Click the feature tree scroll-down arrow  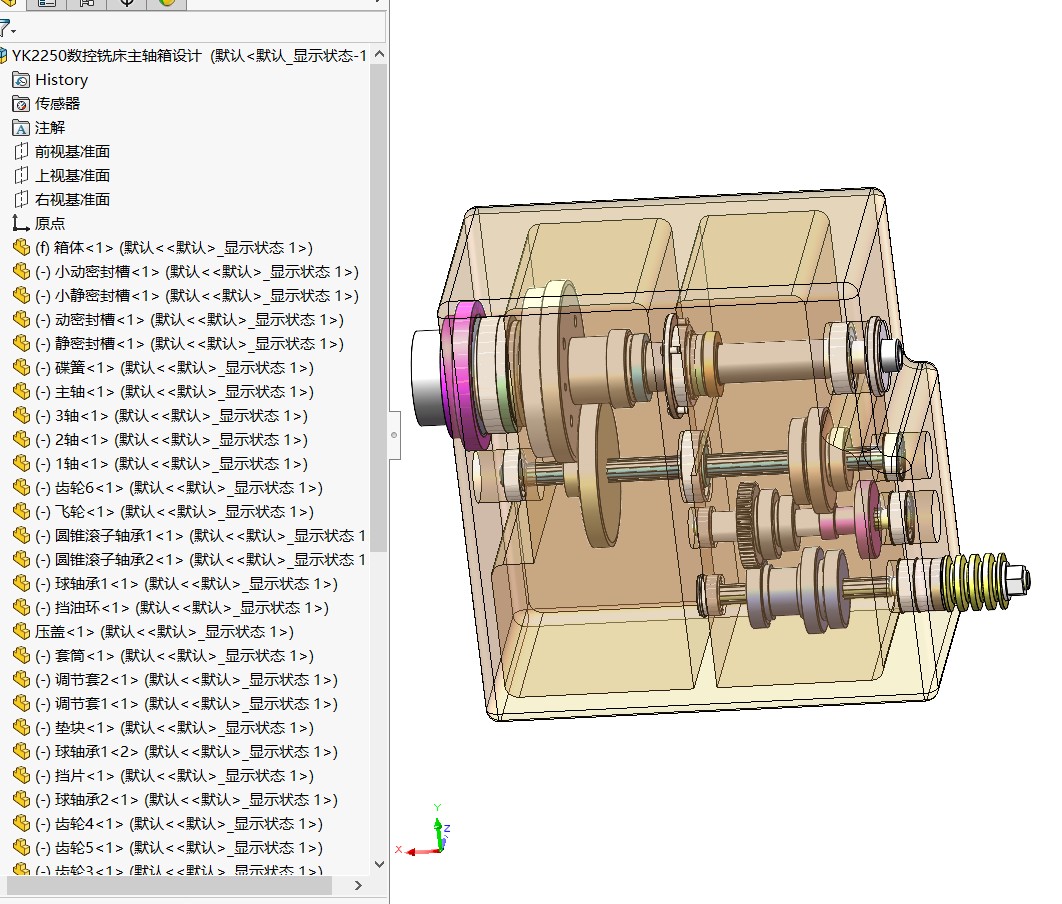click(379, 864)
